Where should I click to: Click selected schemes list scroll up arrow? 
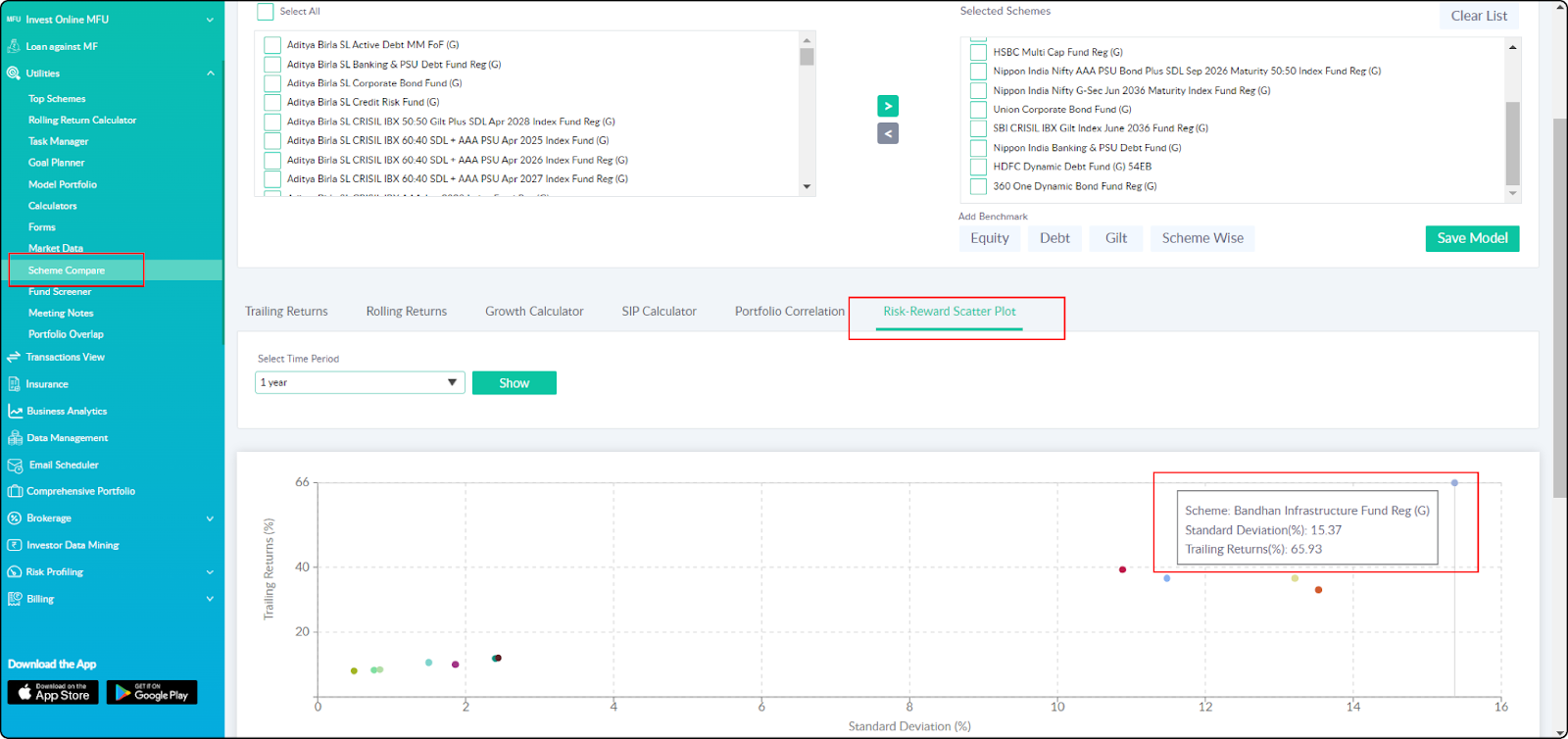(1513, 47)
